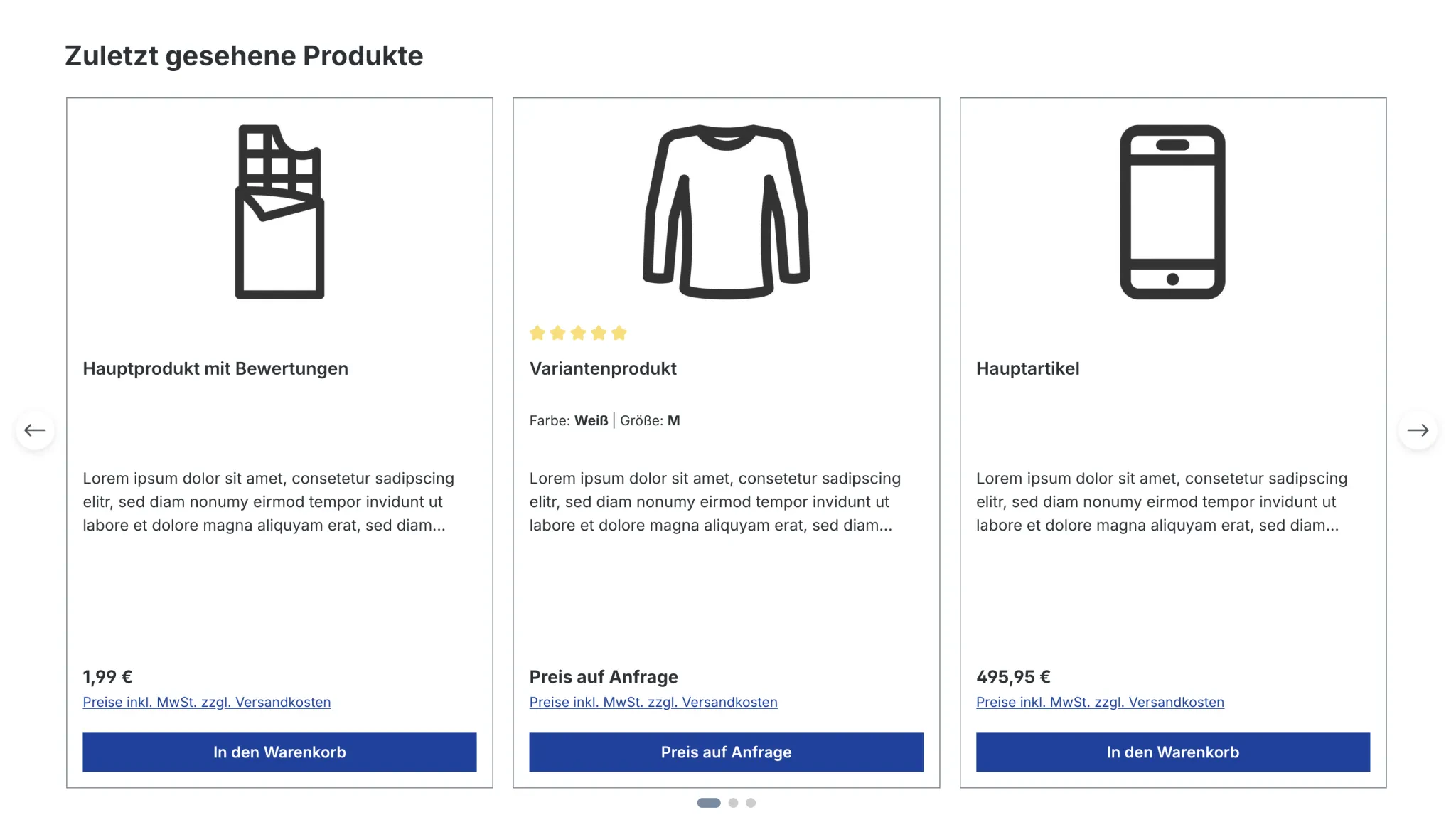Open the smartphone product image
Viewport: 1456px width, 837px height.
(1172, 212)
